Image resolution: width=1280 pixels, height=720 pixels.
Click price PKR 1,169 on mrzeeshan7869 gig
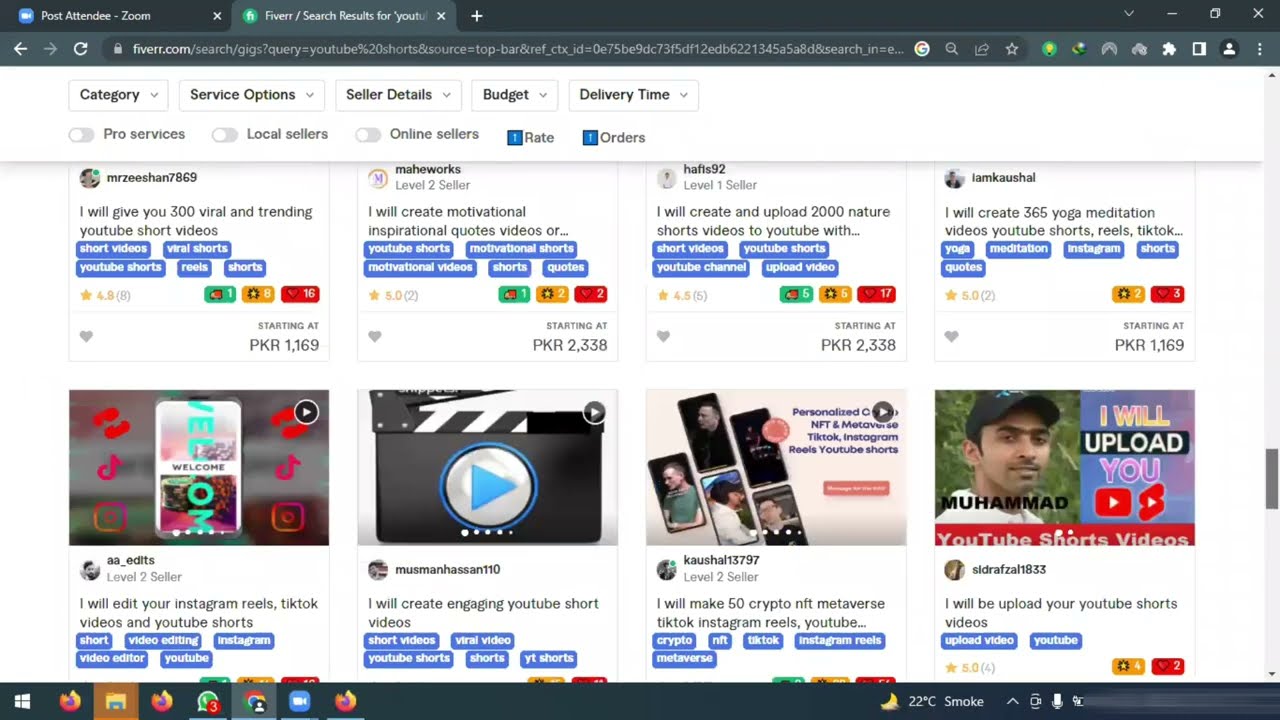click(284, 345)
